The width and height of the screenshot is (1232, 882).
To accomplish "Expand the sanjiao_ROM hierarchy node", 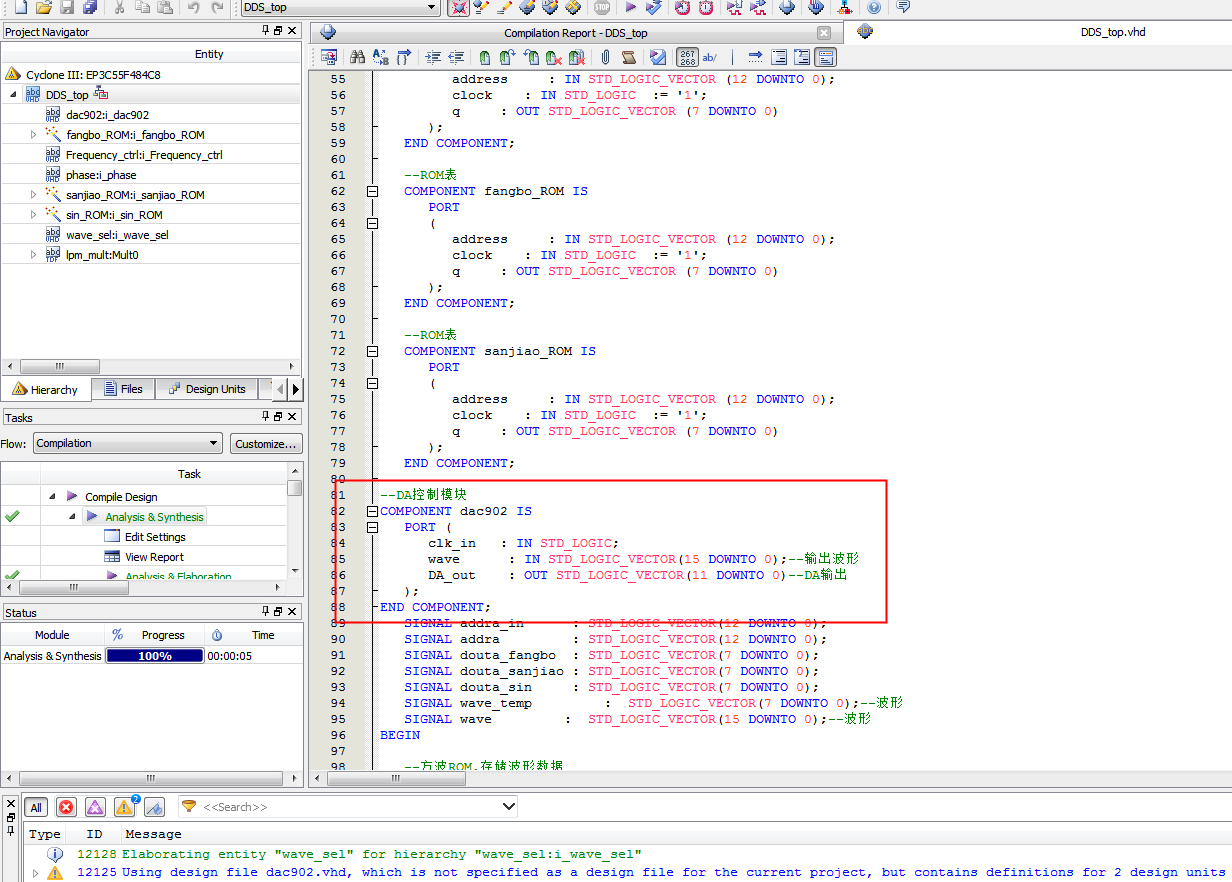I will pyautogui.click(x=33, y=195).
